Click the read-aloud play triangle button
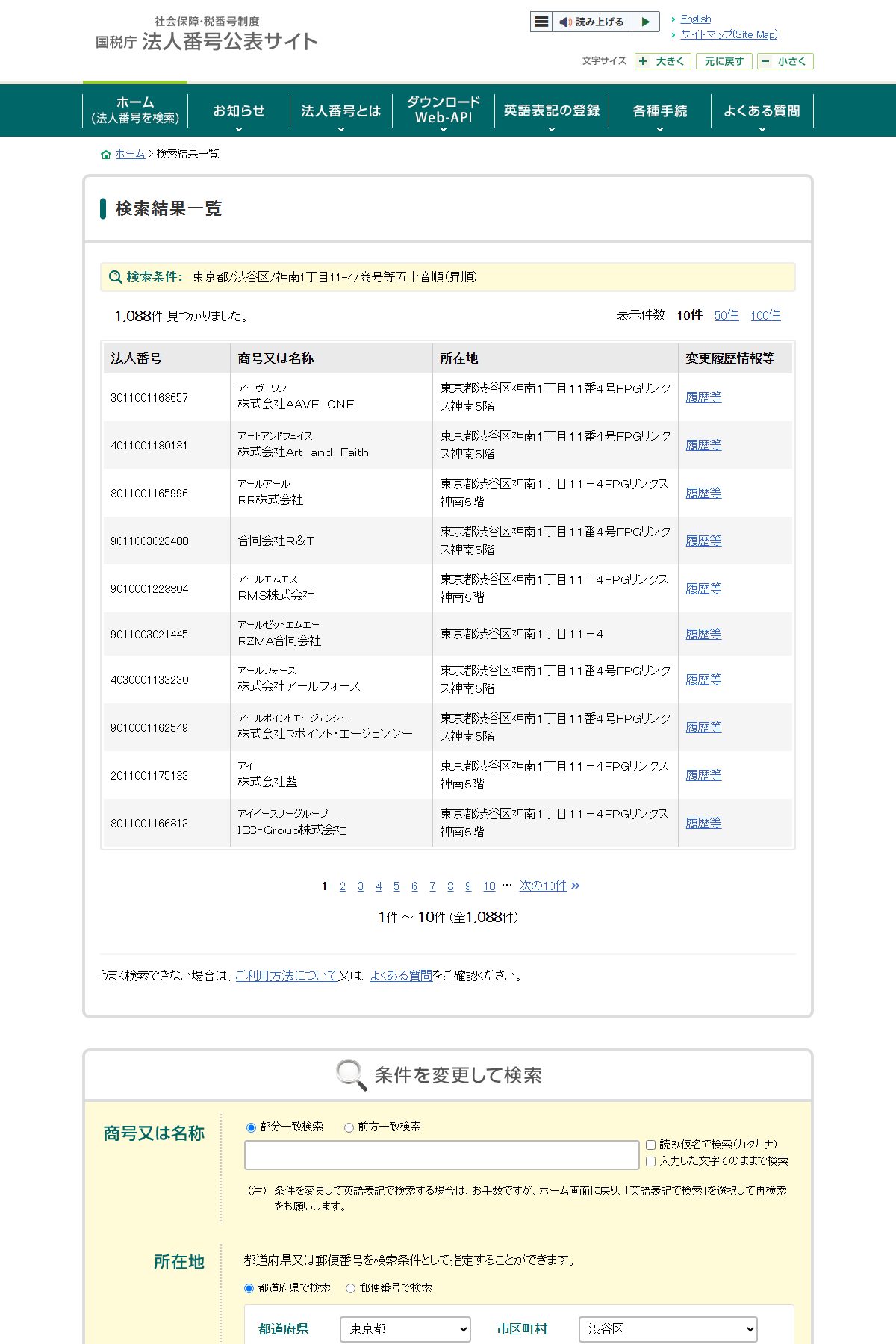The width and height of the screenshot is (896, 1344). point(646,22)
